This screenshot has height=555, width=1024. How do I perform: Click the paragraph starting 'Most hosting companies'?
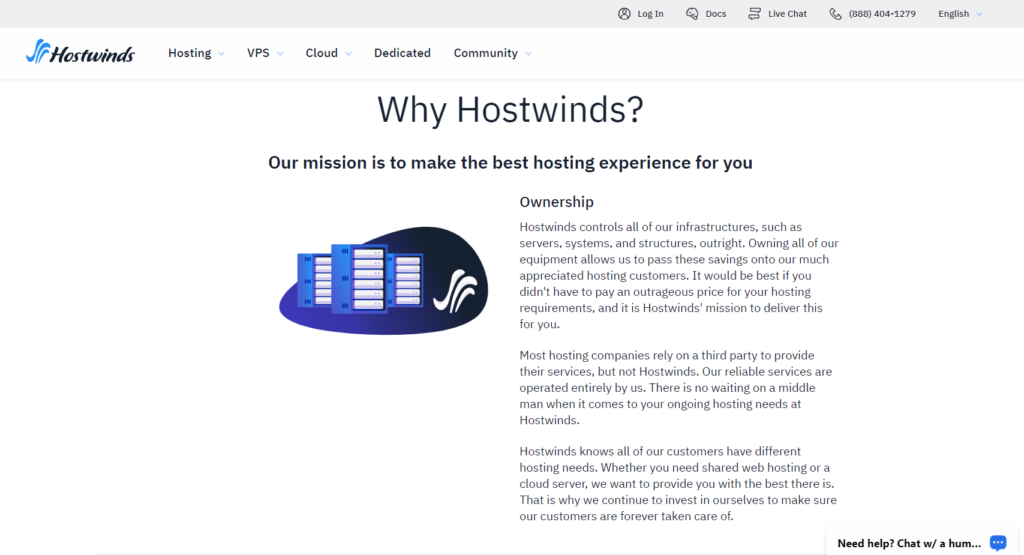tap(676, 388)
